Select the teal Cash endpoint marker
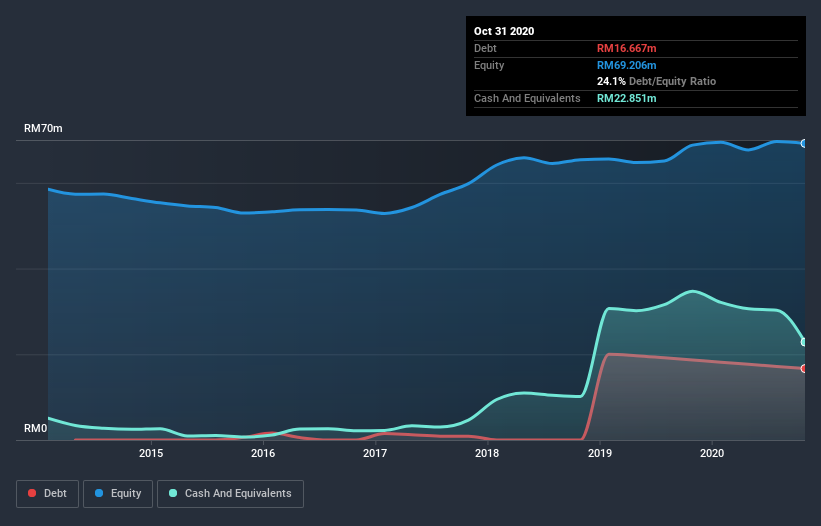 pyautogui.click(x=804, y=342)
